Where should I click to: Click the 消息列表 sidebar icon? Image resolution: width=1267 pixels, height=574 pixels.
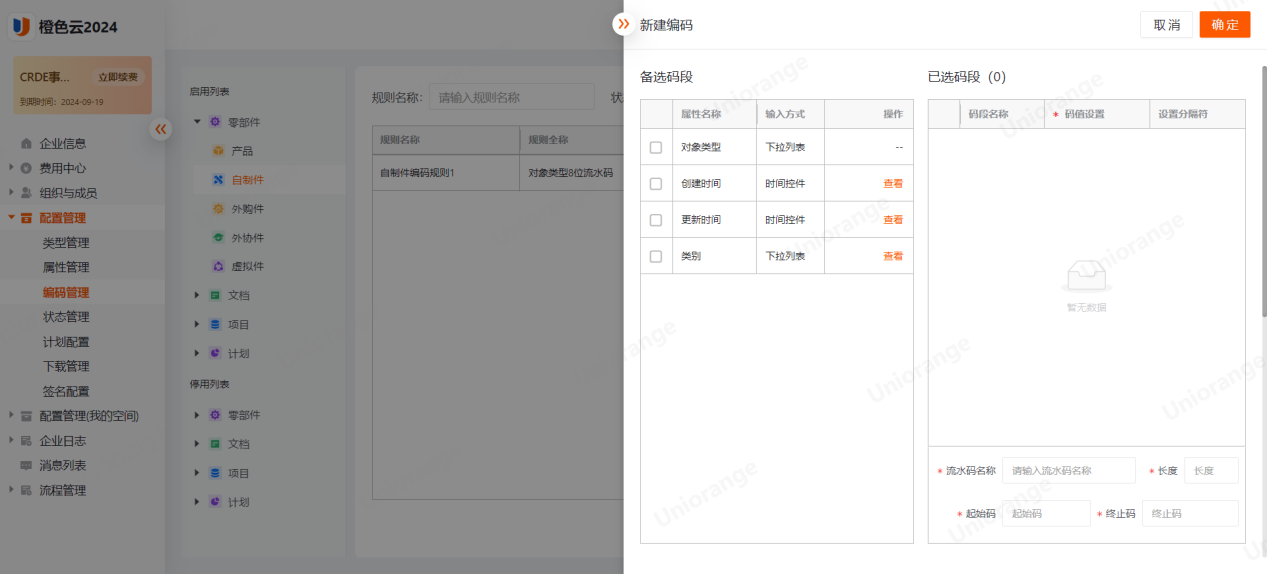(26, 466)
